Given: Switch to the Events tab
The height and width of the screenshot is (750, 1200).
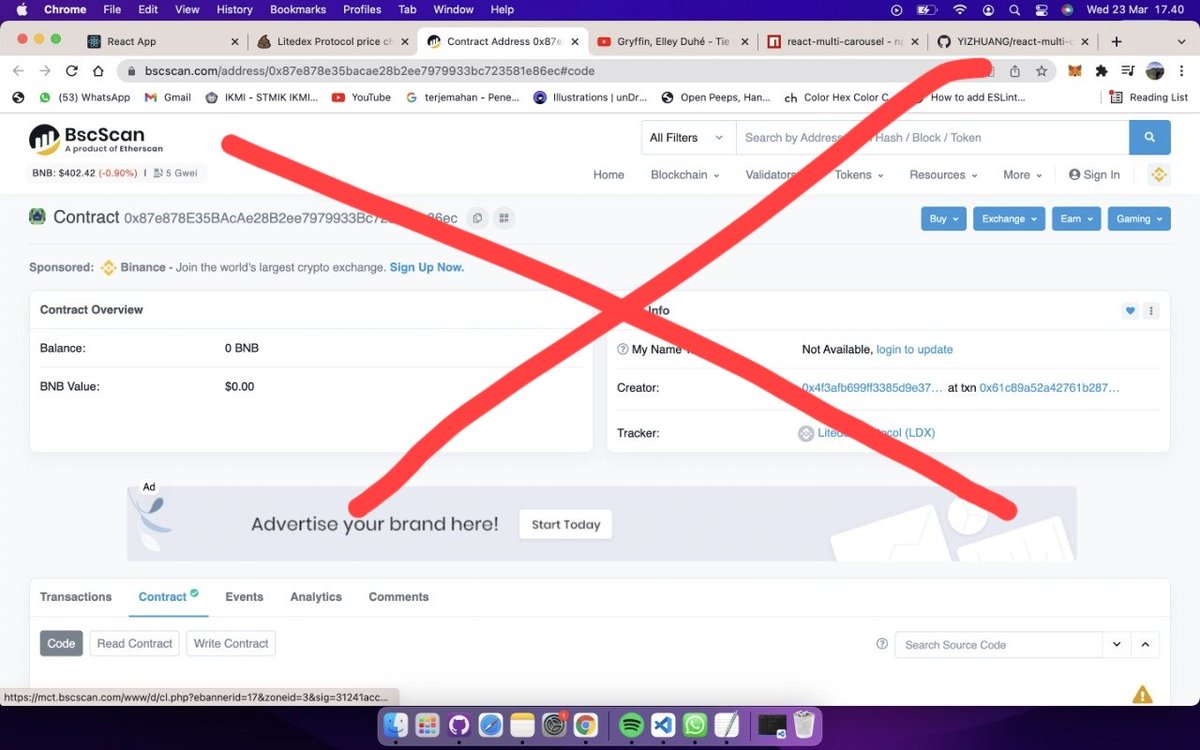Looking at the screenshot, I should click(244, 597).
